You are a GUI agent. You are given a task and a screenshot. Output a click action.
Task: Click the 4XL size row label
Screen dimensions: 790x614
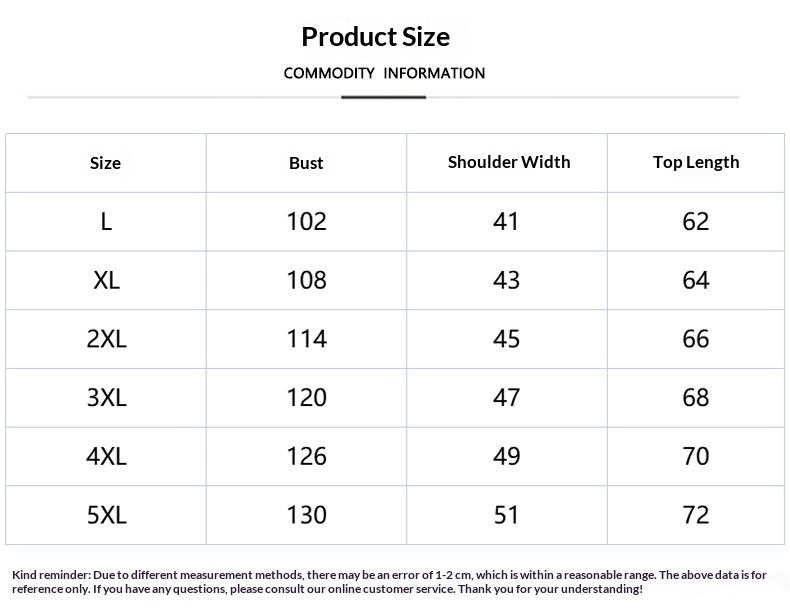pos(106,456)
